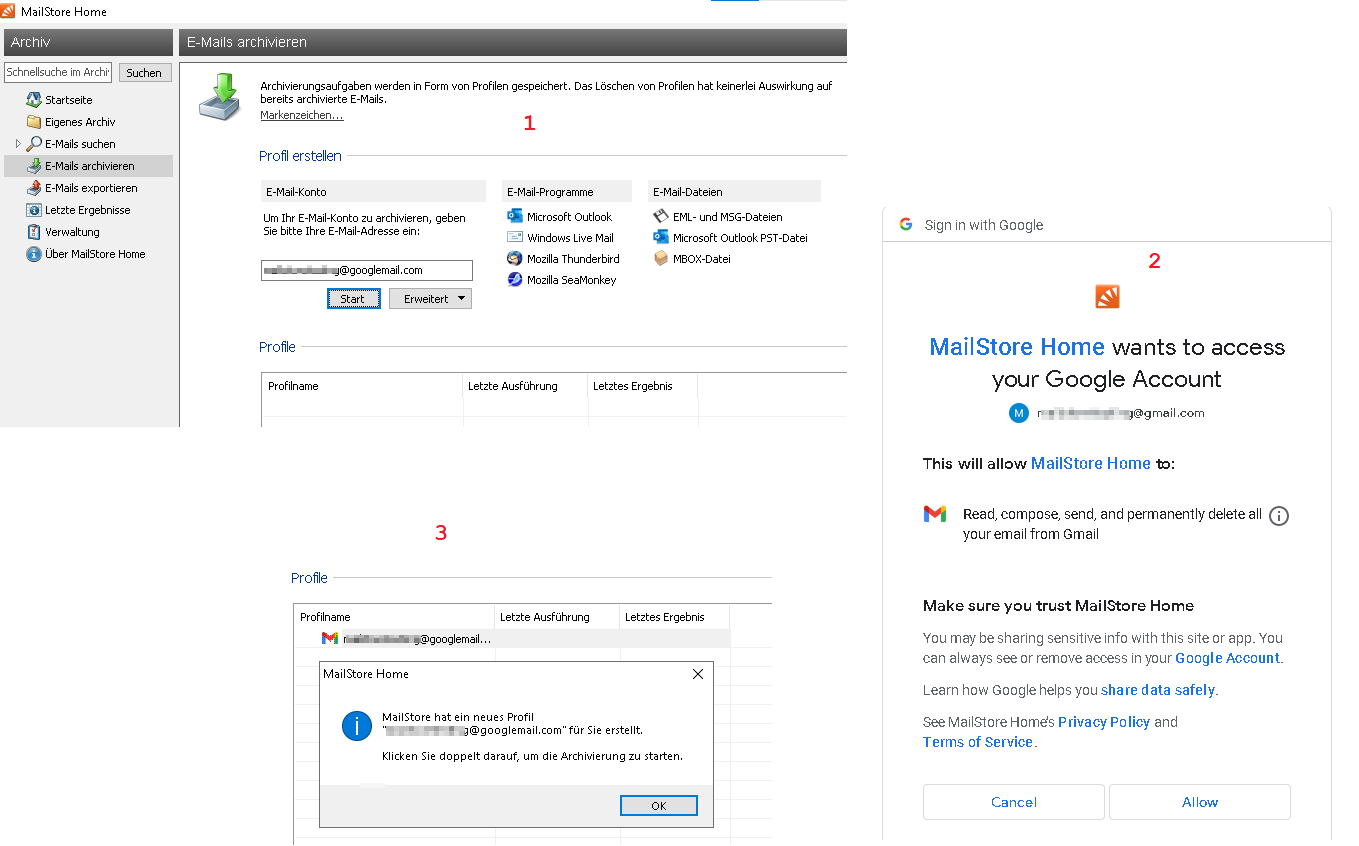Viewport: 1359px width, 846px height.
Task: Click MailStore Home link in dialog heading
Action: click(1017, 347)
